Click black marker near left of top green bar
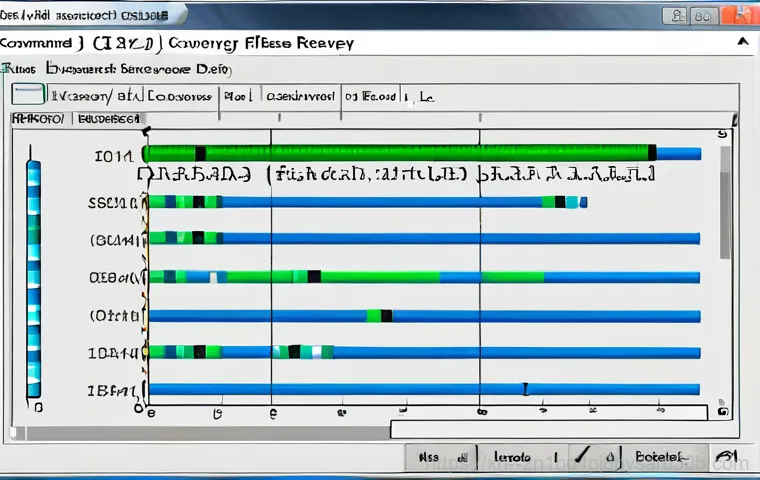This screenshot has width=760, height=480. pos(200,153)
